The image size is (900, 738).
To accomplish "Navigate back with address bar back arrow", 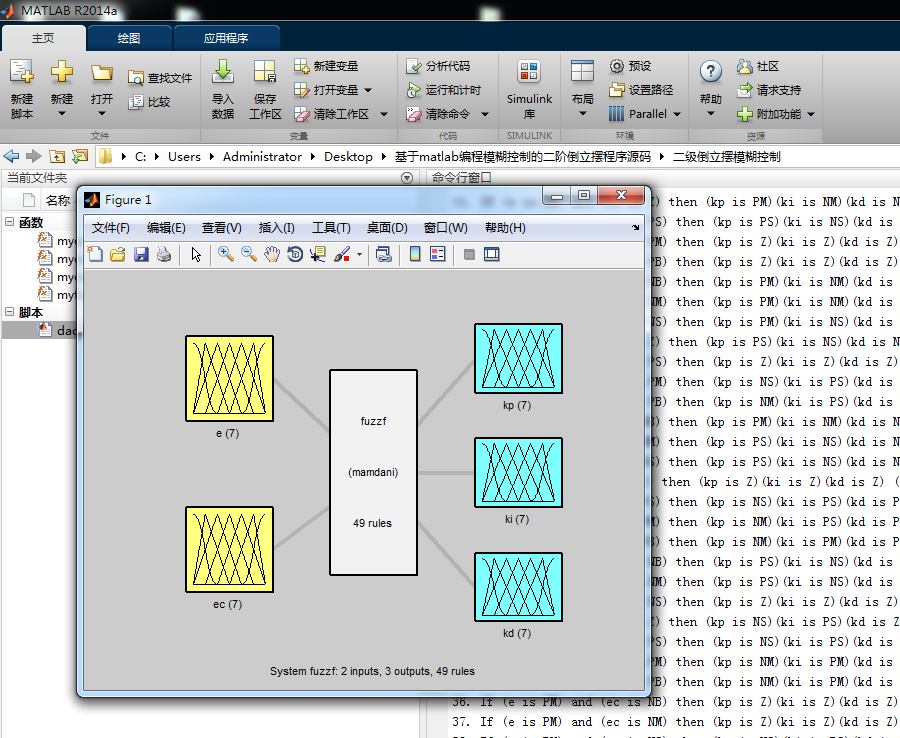I will (11, 156).
